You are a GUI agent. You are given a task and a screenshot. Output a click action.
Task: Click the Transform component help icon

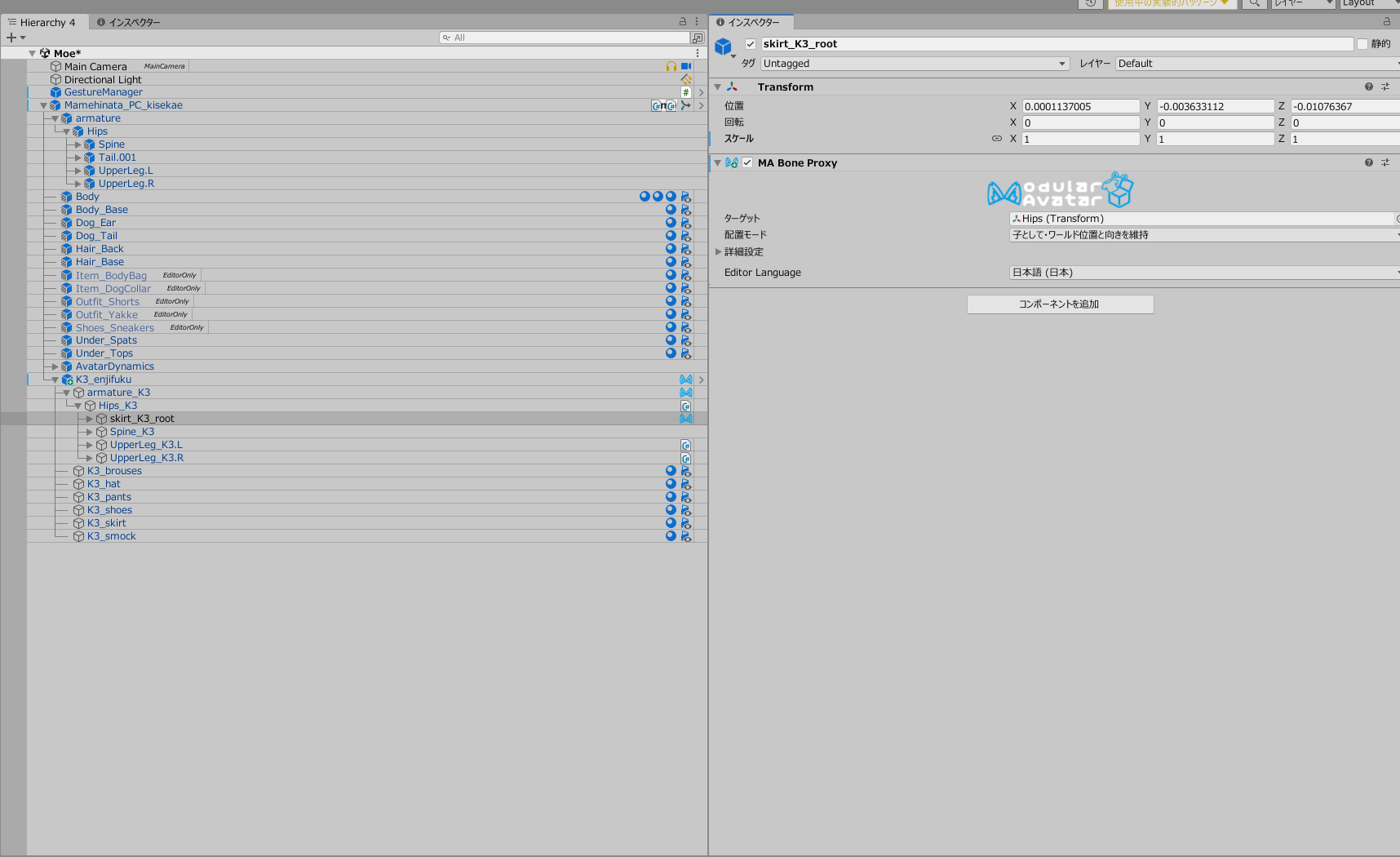[x=1368, y=87]
